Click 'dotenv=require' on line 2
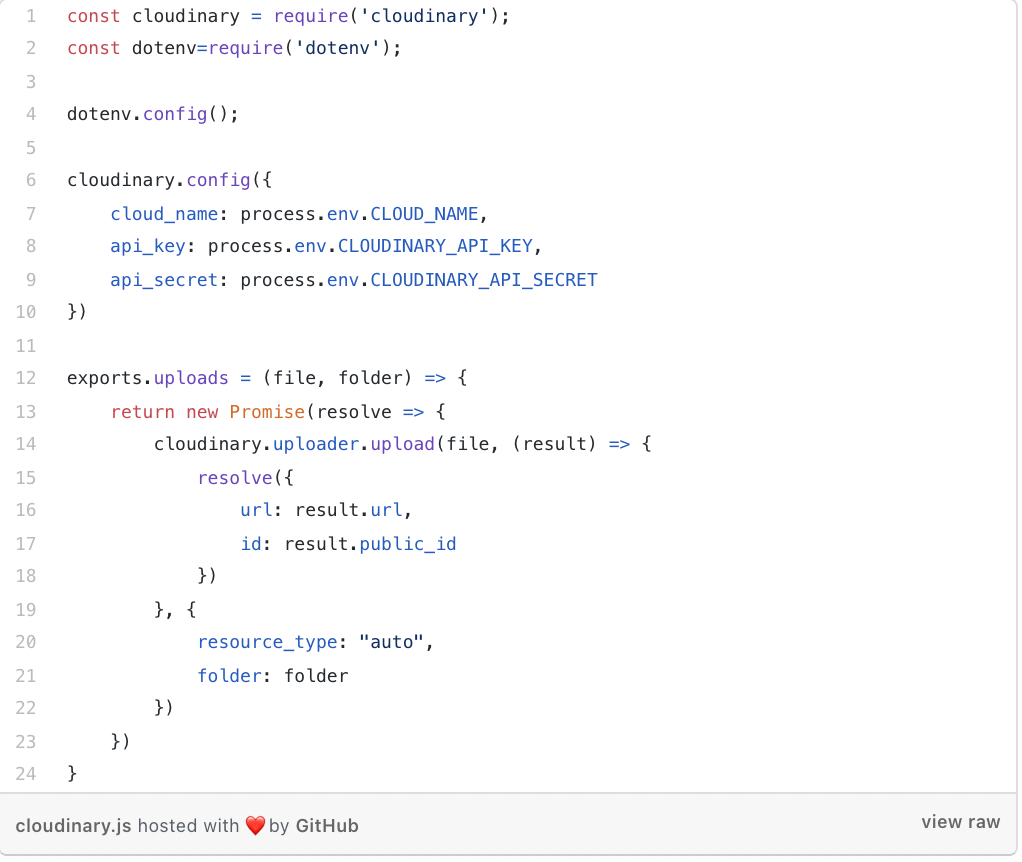This screenshot has width=1022, height=862. (x=207, y=48)
